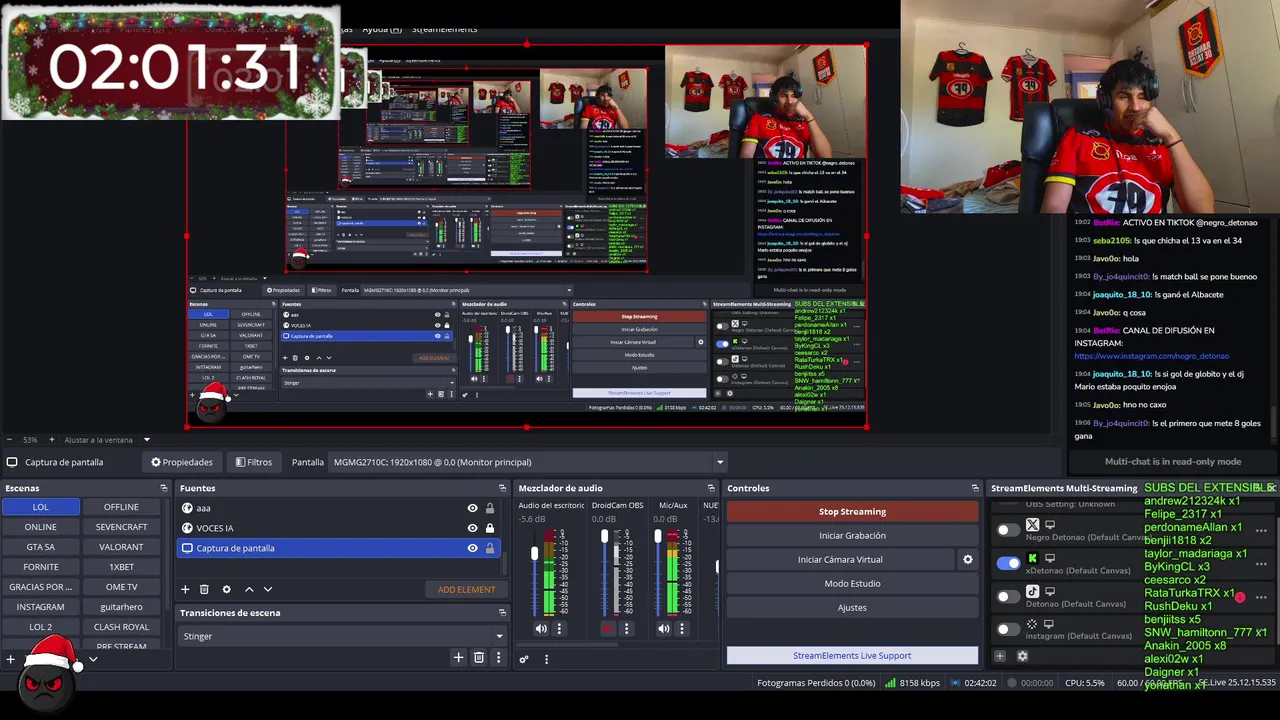This screenshot has height=720, width=1280.
Task: Open options for Negro Detonao X destination
Action: click(x=1261, y=531)
